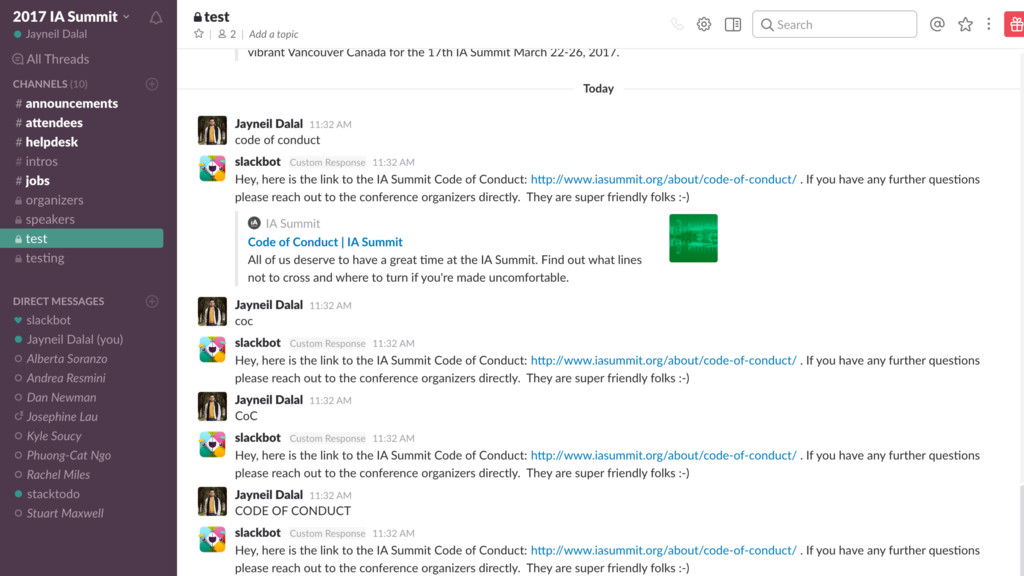Start a call with phone icon

tap(677, 25)
